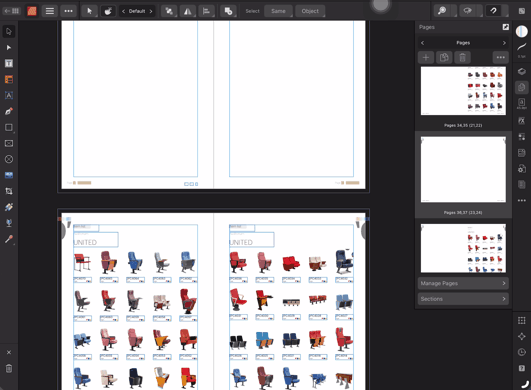
Task: Select the Place Image tool
Action: coord(9,175)
